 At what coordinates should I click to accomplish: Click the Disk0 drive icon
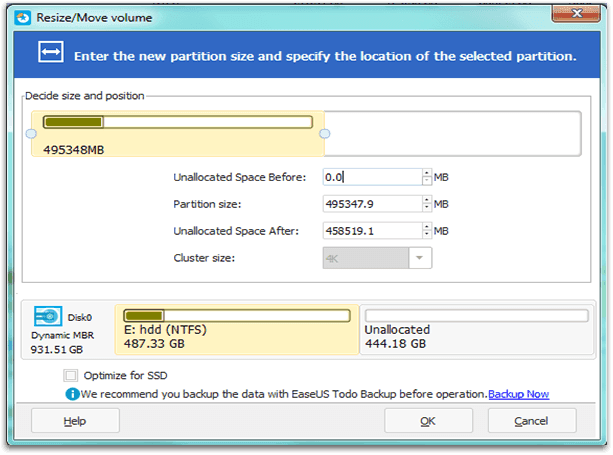[x=48, y=316]
